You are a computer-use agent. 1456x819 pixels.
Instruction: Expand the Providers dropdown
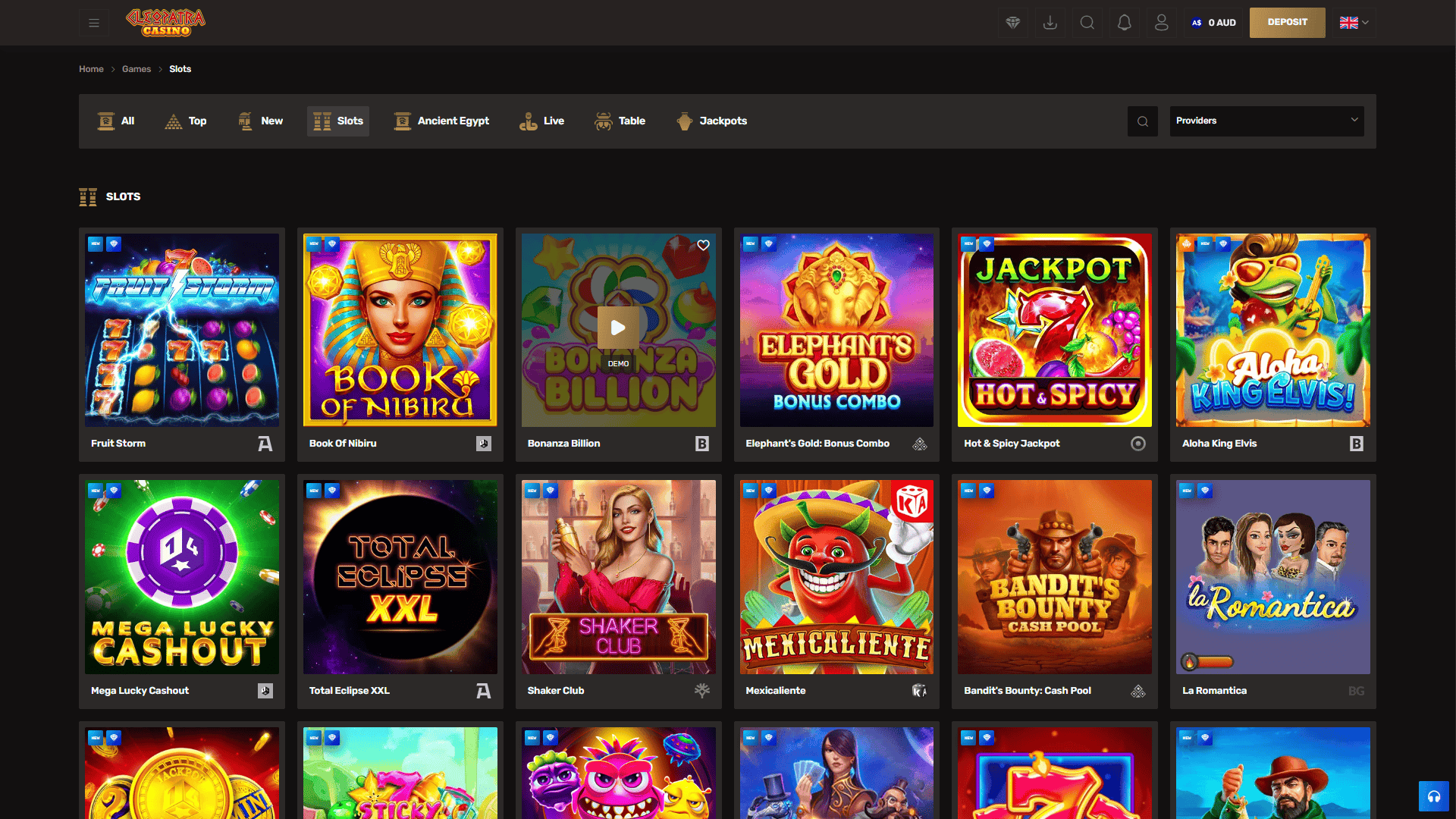[x=1266, y=121]
